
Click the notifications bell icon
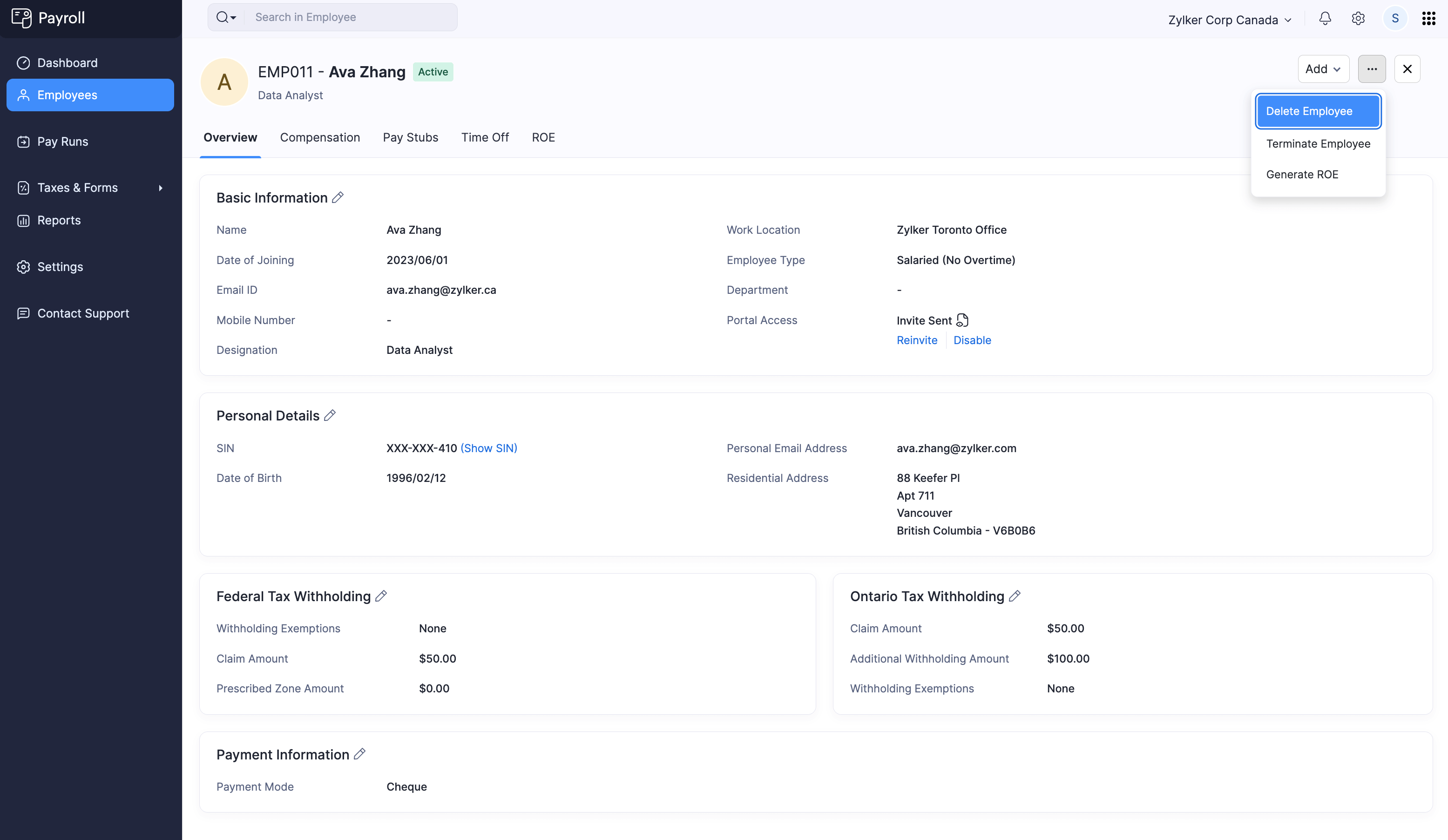coord(1325,19)
